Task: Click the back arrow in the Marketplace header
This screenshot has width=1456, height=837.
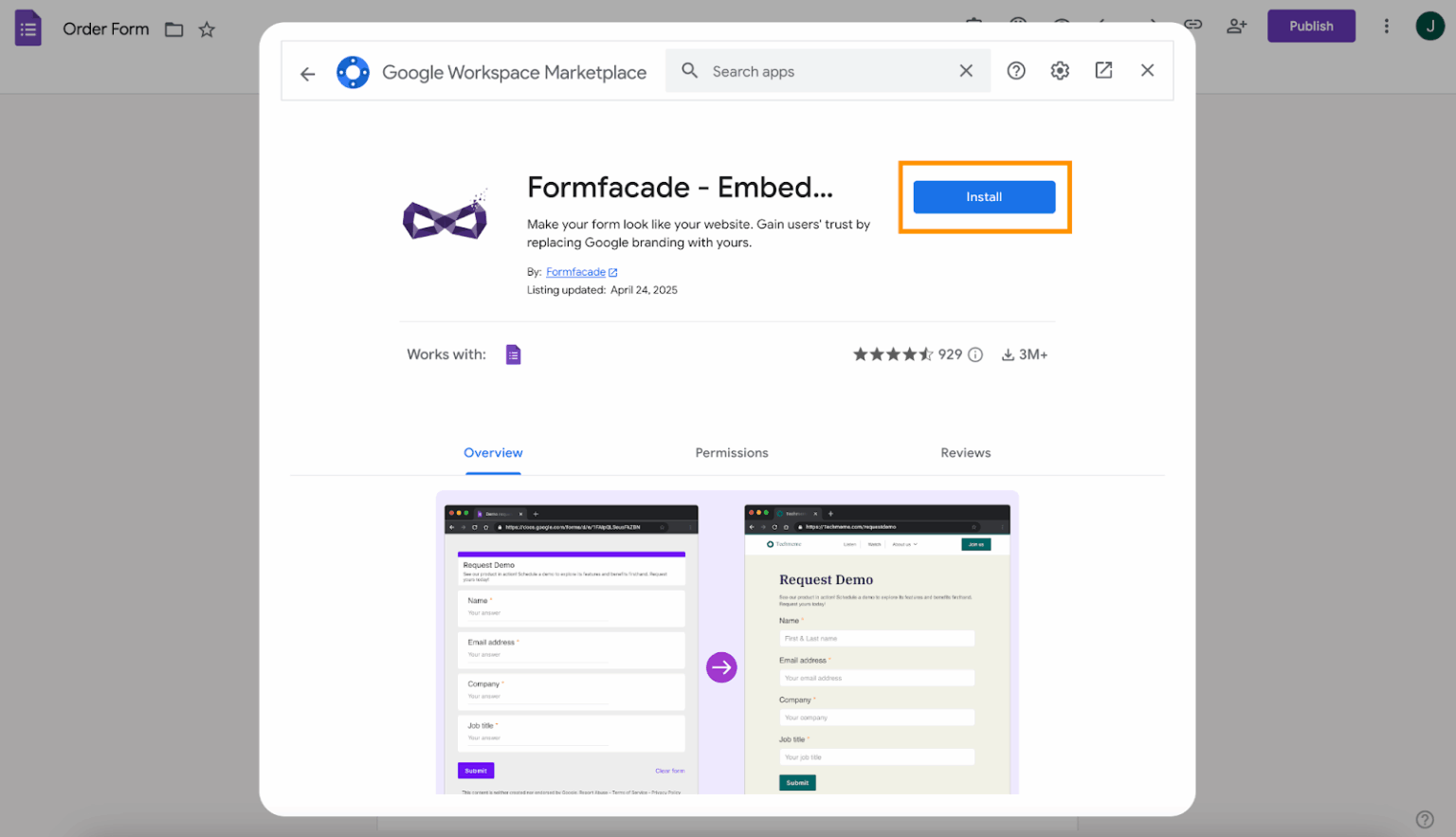Action: click(307, 72)
